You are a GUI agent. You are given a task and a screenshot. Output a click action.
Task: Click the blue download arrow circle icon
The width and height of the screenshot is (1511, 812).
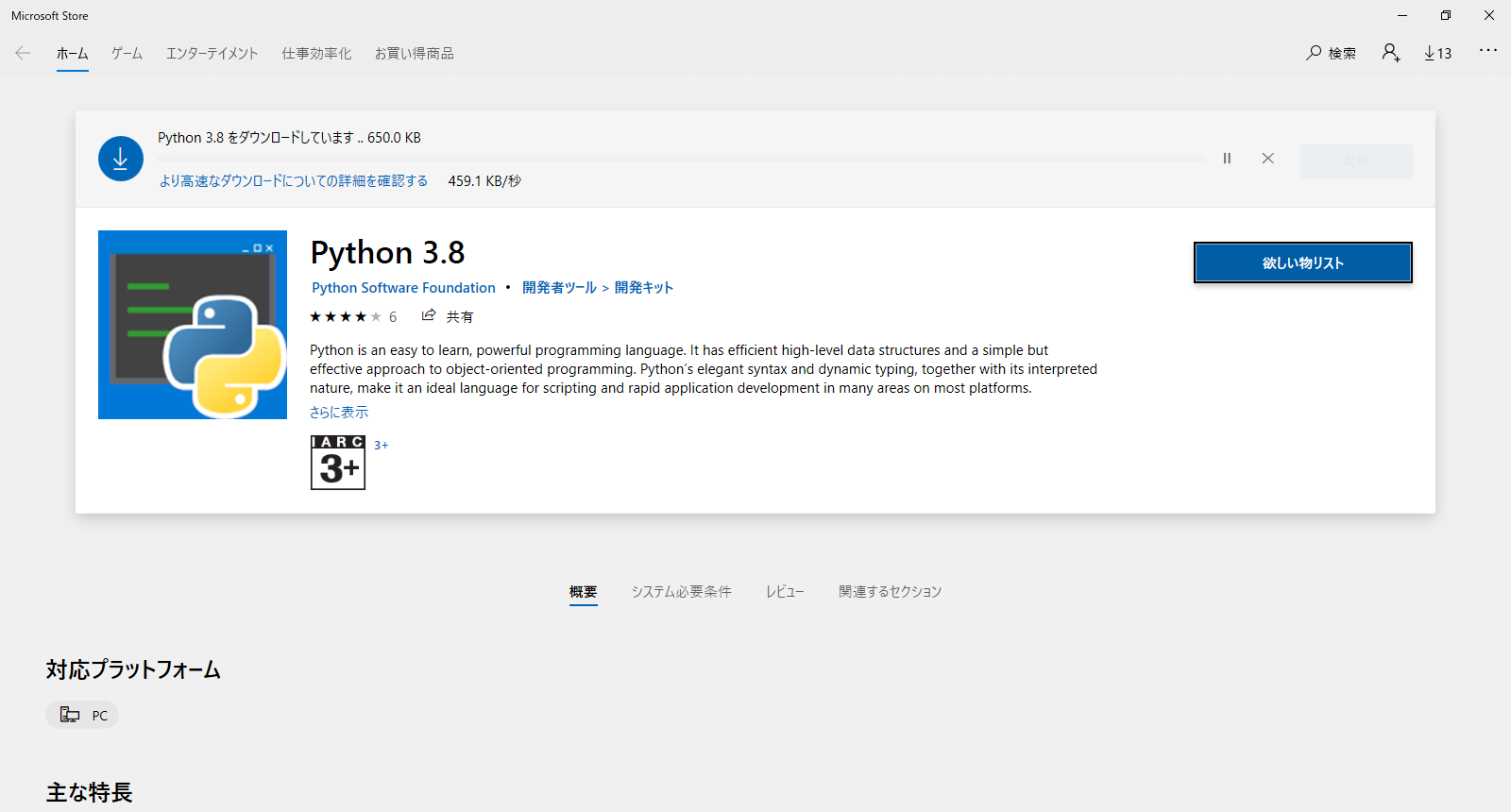121,159
